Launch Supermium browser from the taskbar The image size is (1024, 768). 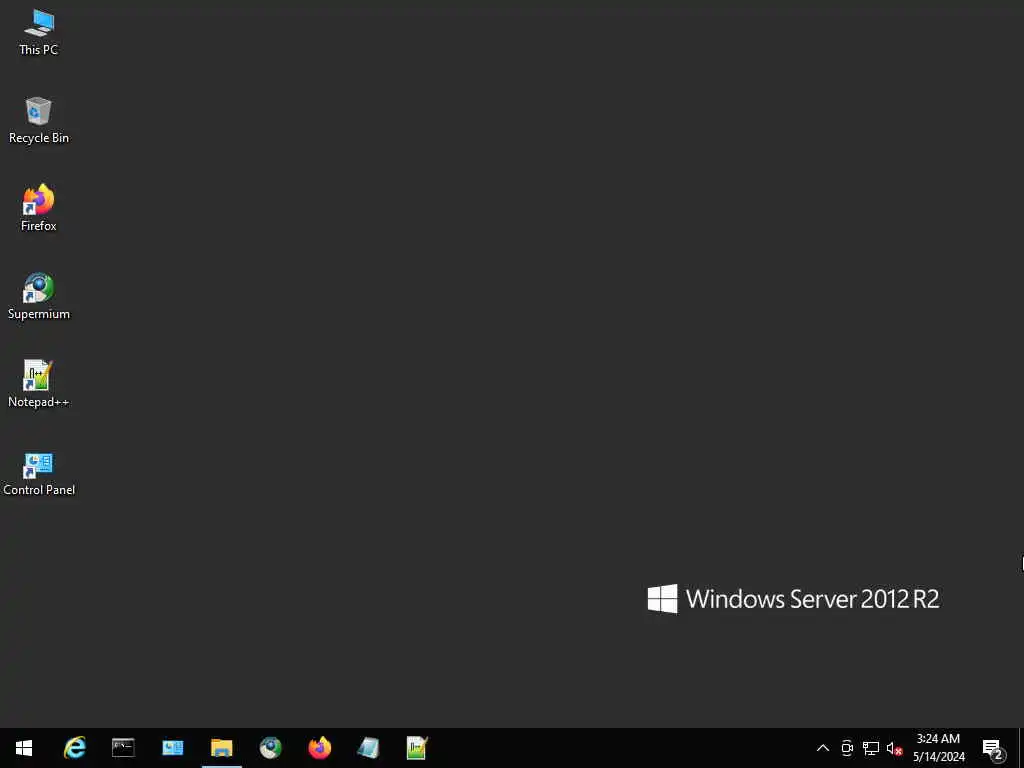270,748
